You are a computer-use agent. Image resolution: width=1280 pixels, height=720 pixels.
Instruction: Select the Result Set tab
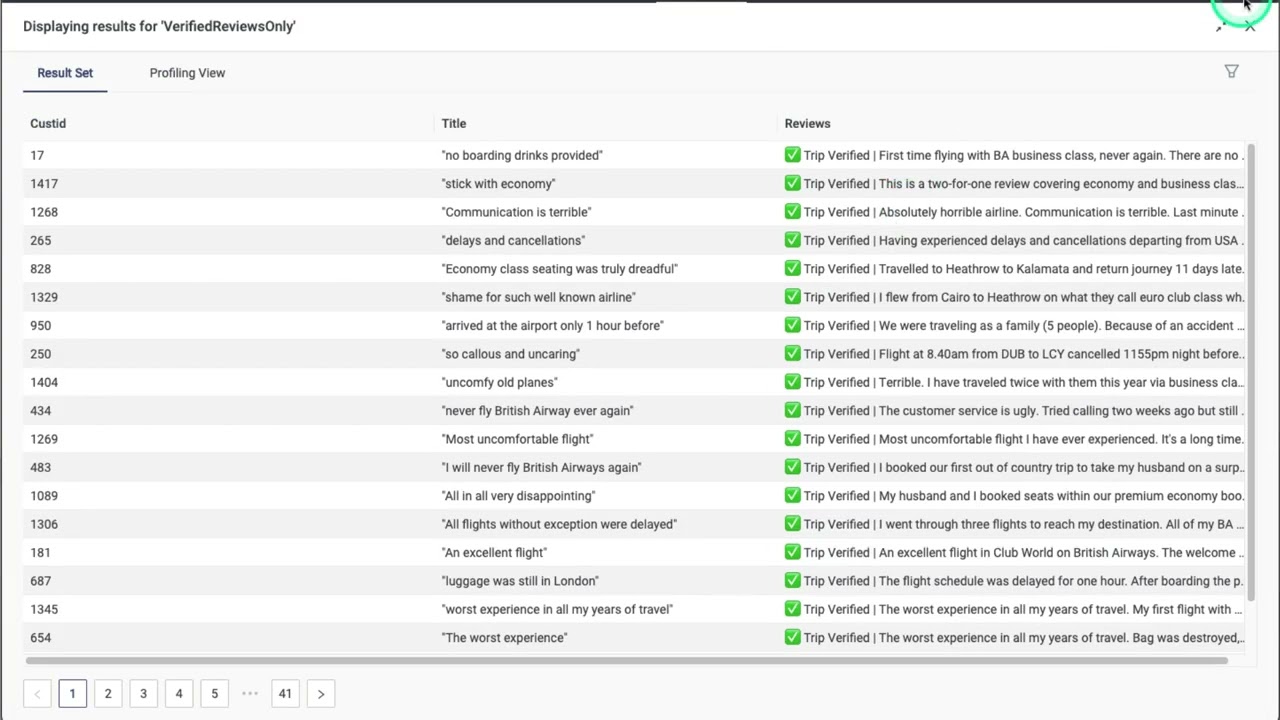(65, 73)
